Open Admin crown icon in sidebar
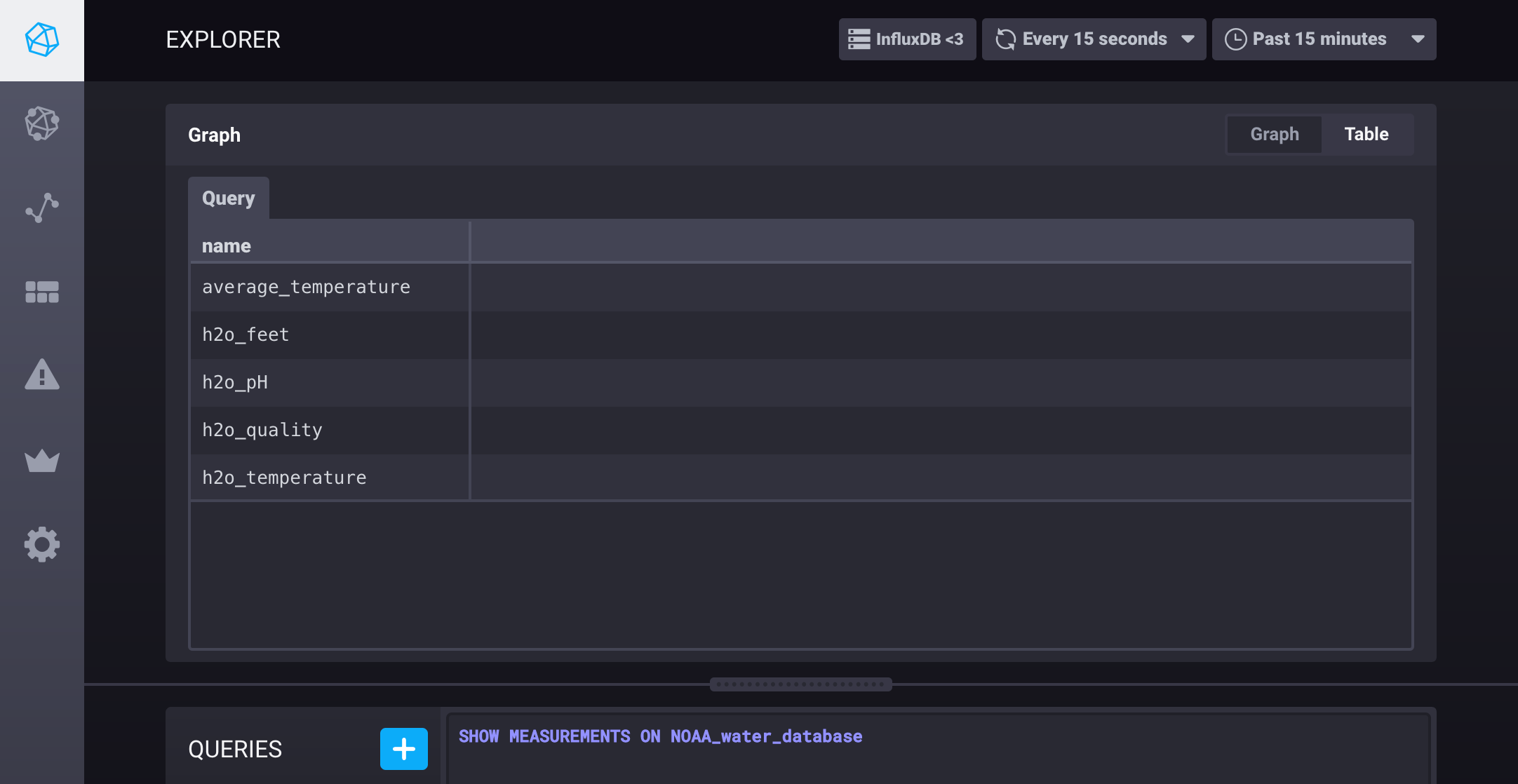Viewport: 1518px width, 784px height. pyautogui.click(x=42, y=461)
